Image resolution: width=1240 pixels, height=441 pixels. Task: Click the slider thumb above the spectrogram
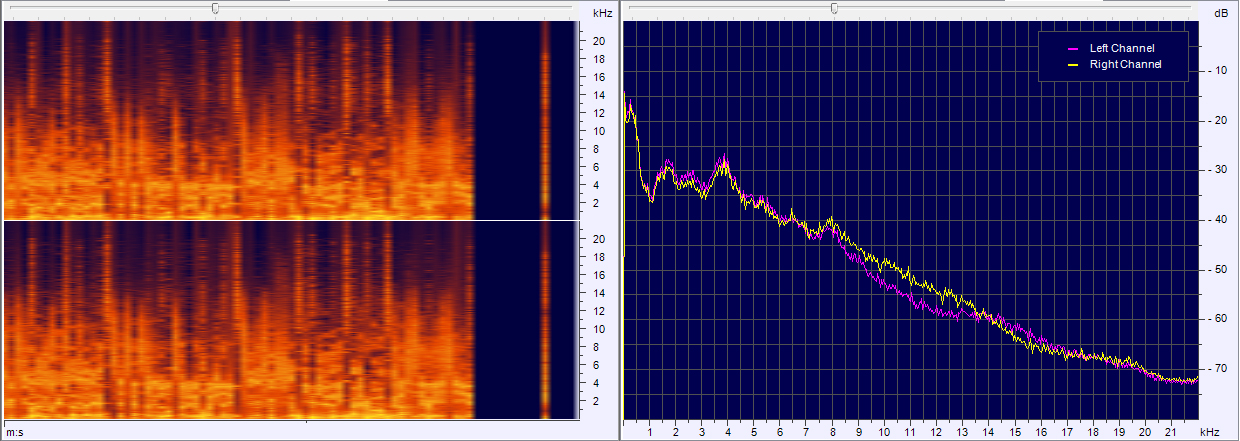click(x=215, y=8)
